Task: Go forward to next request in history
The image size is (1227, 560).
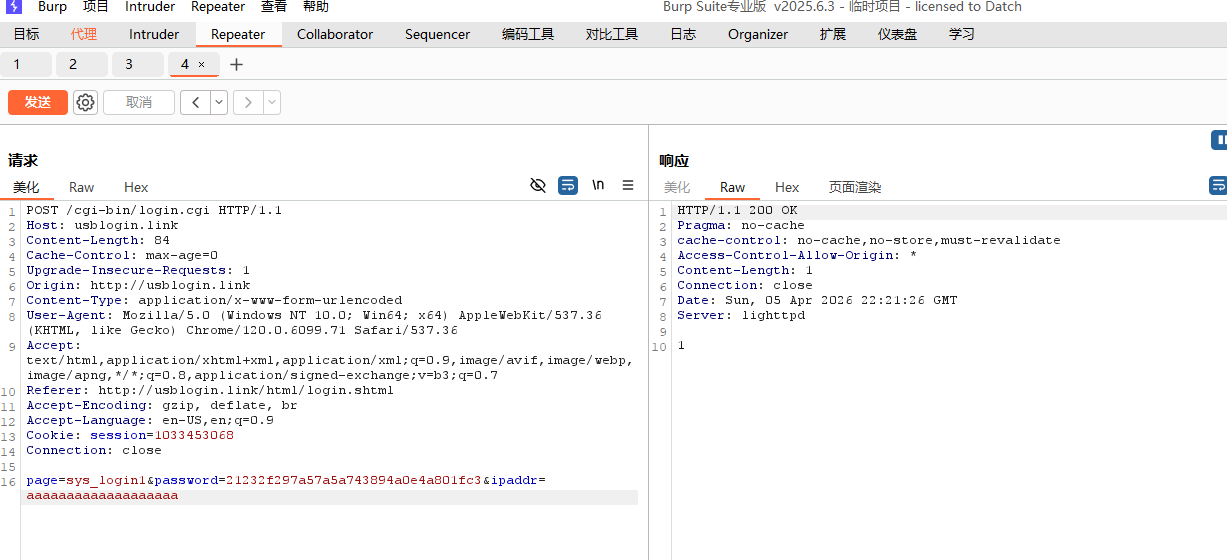Action: pyautogui.click(x=248, y=102)
